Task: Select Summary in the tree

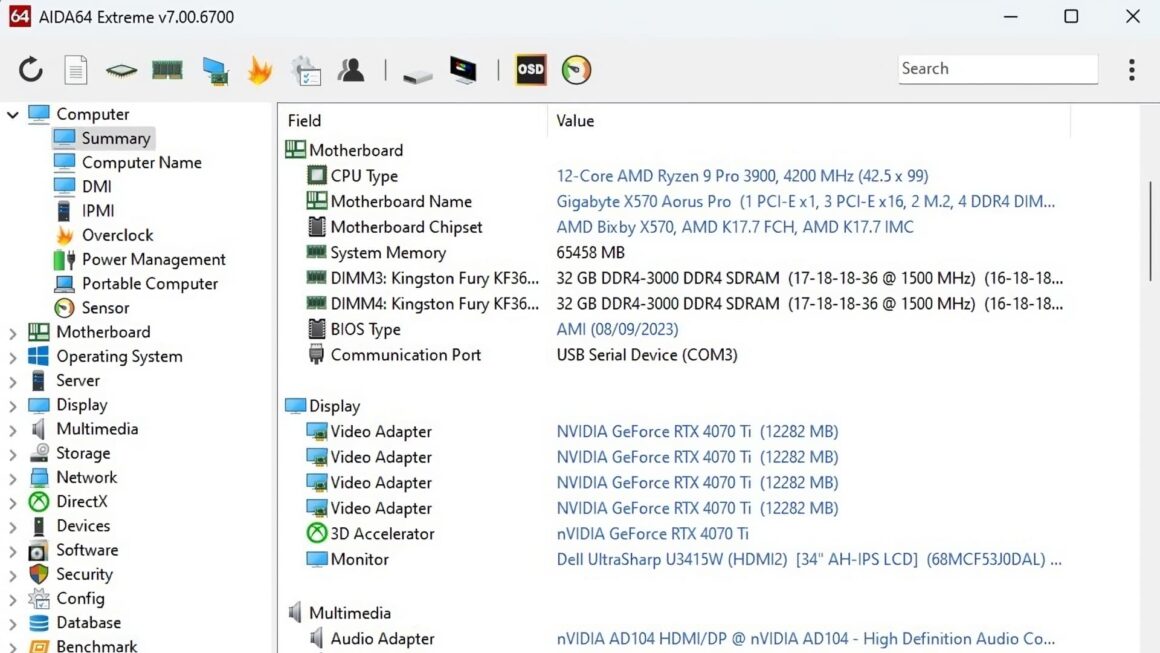Action: (115, 138)
